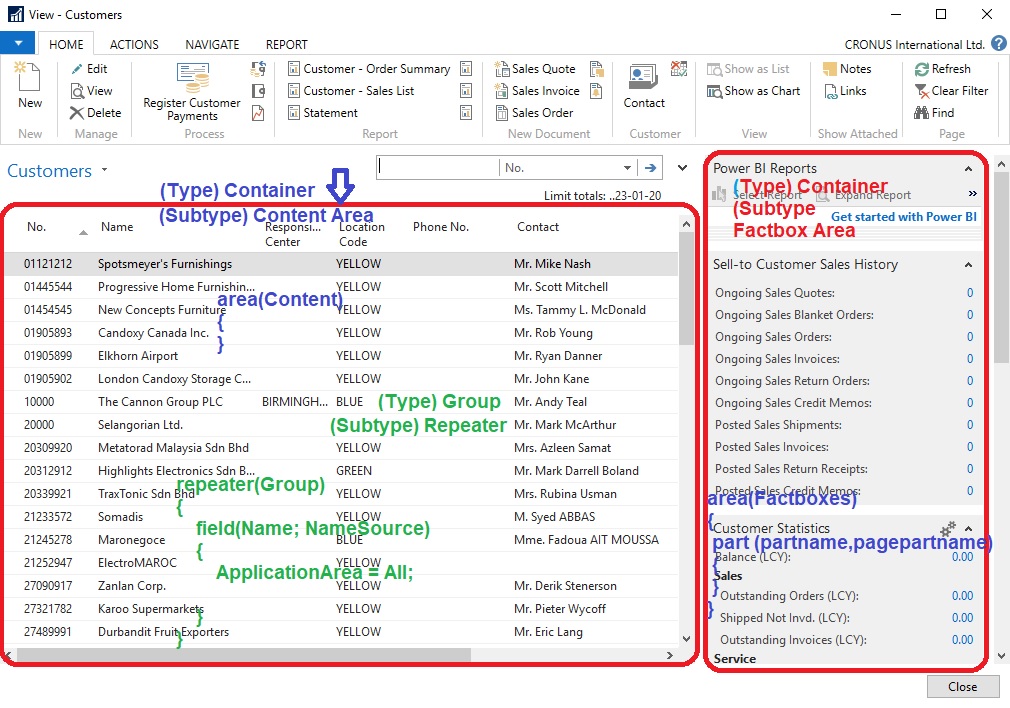The image size is (1010, 708).
Task: Click the Clear Filter icon
Action: 922,91
